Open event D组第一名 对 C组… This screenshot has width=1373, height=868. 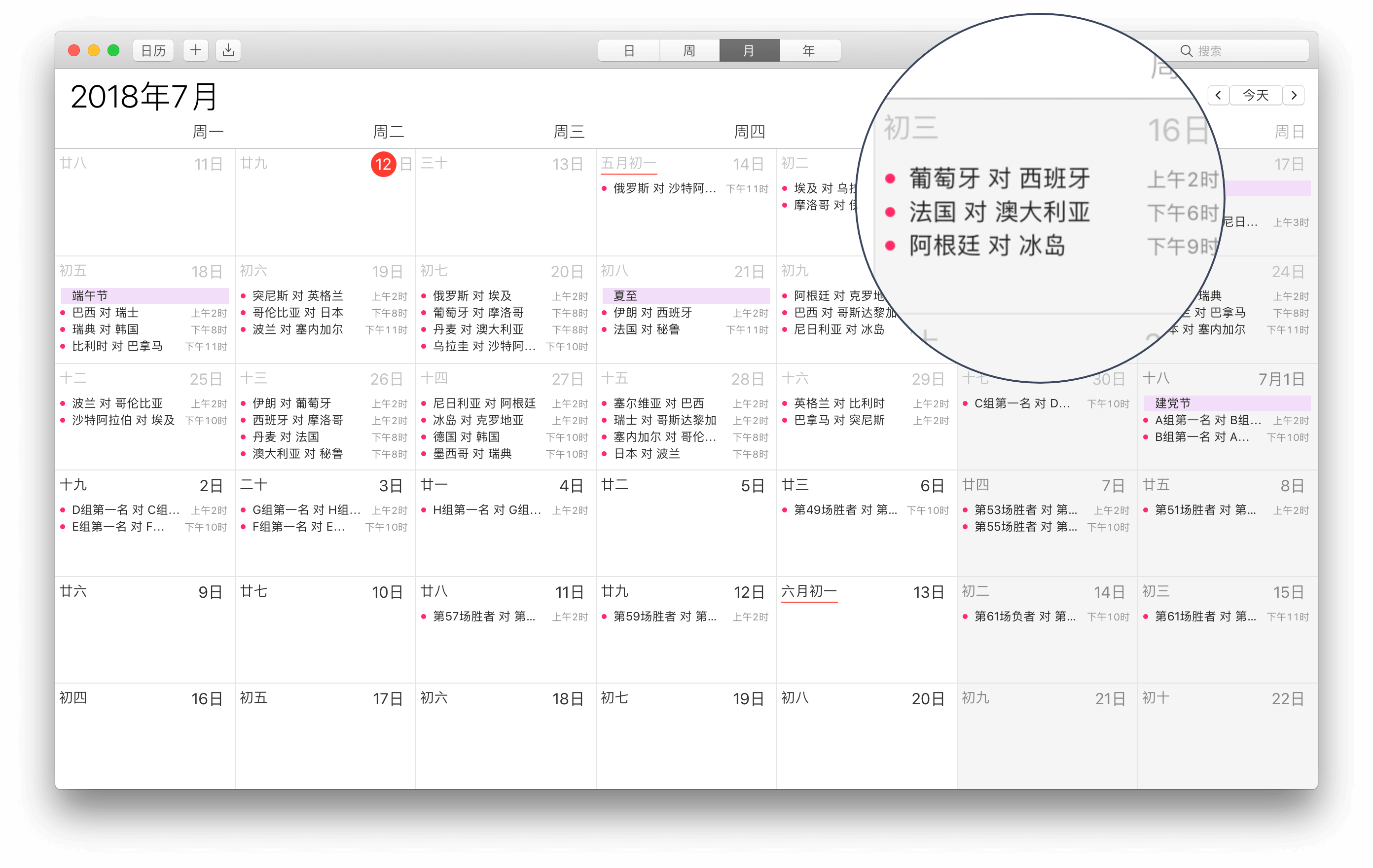[x=144, y=510]
